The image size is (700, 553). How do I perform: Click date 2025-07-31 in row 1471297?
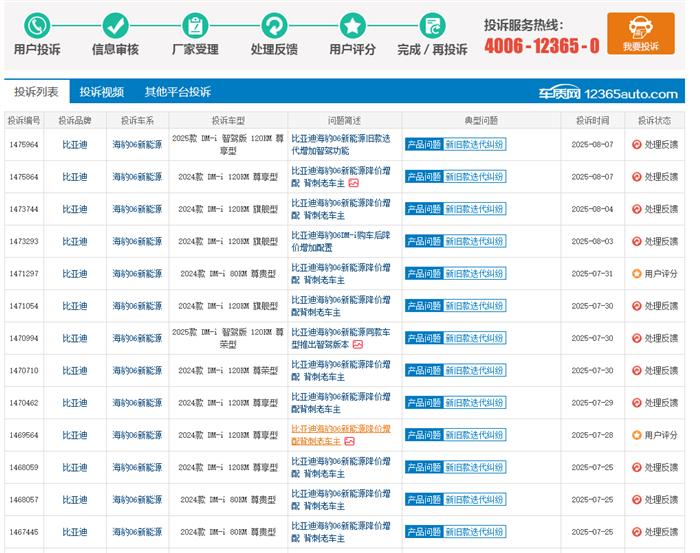click(592, 274)
